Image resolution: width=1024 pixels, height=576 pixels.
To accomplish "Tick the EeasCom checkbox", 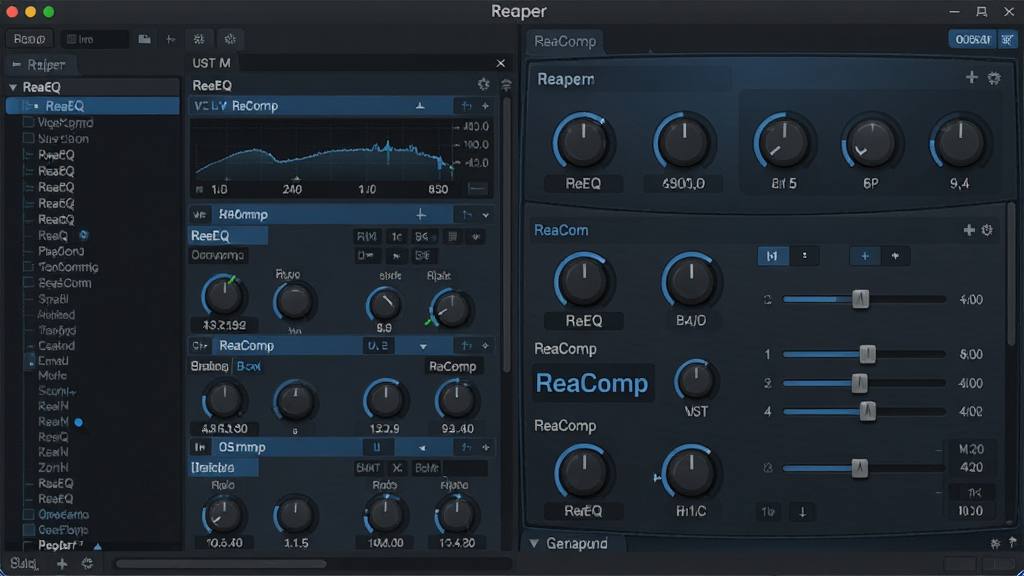I will point(28,283).
